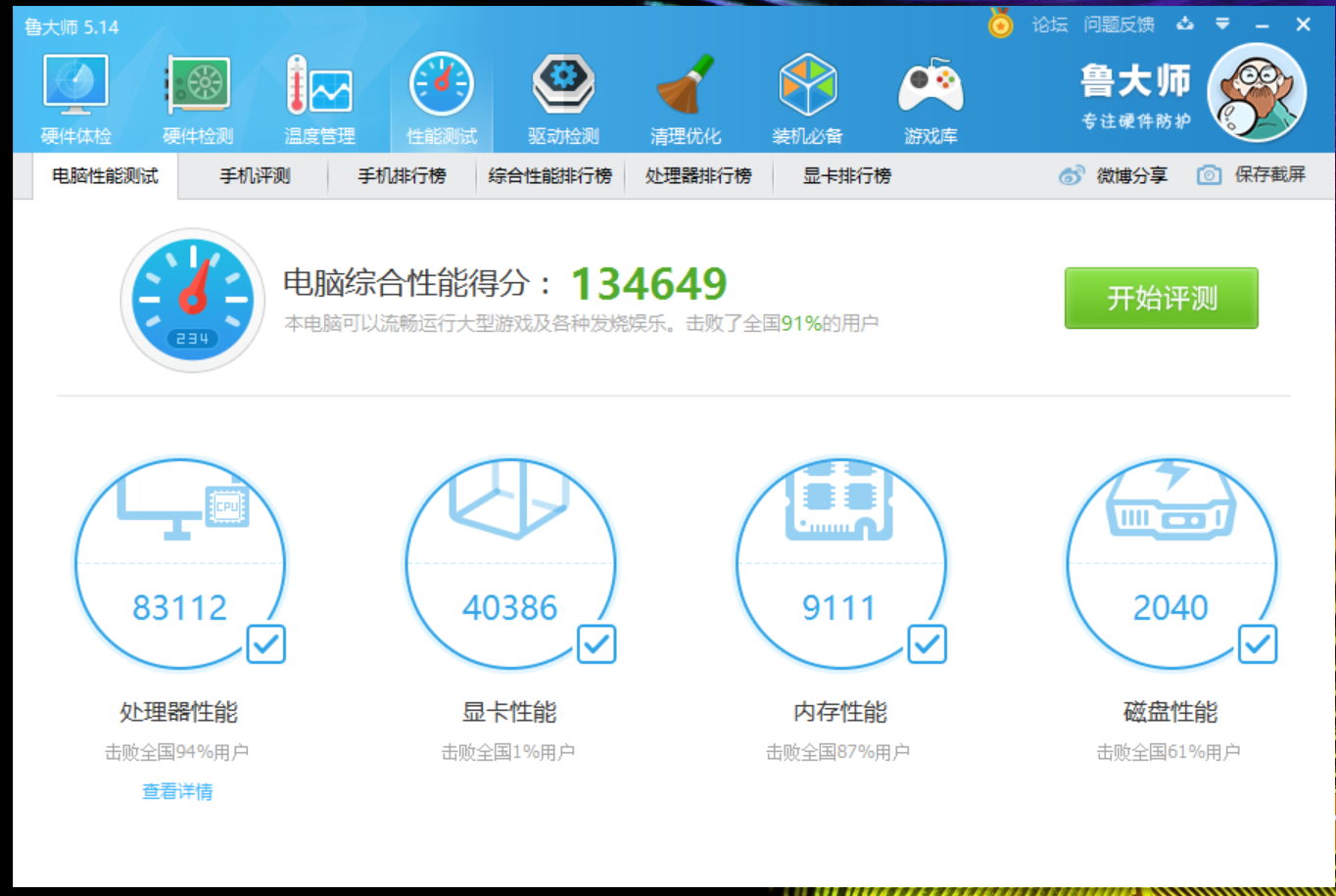Screen dimensions: 1336x896
Task: Click the skin icon beside 问题反馈
Action: pos(1186,24)
